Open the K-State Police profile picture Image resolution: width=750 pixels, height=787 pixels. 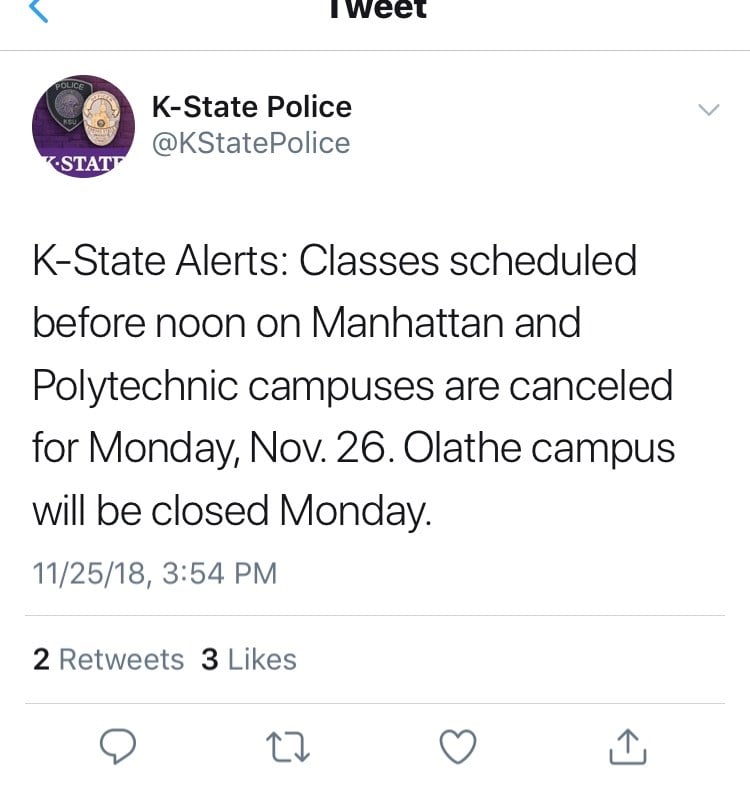[x=83, y=126]
